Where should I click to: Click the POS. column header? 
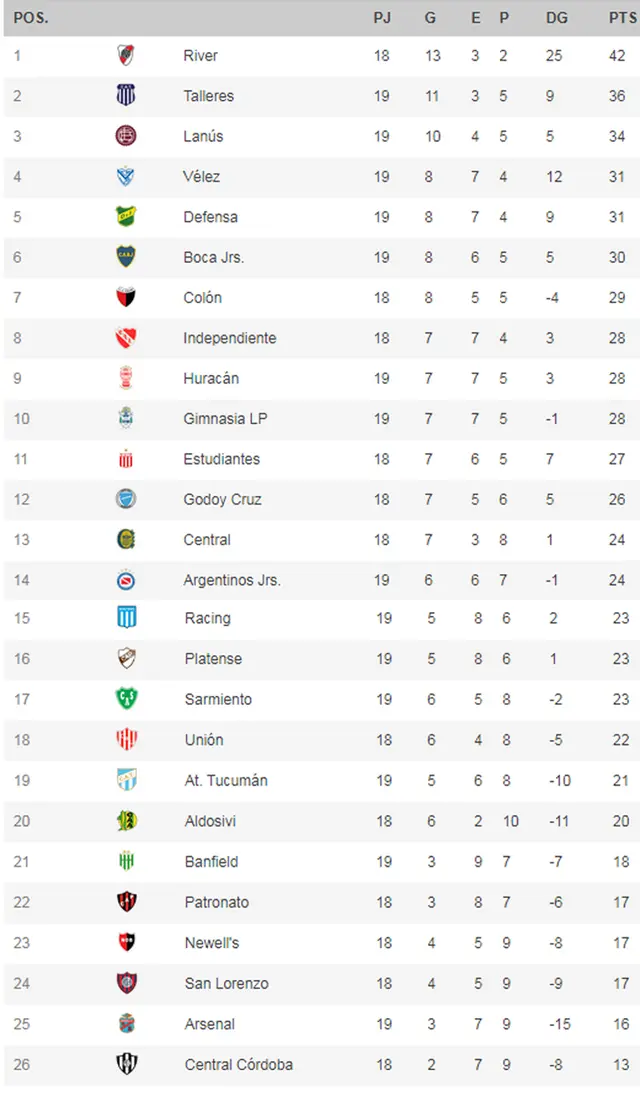click(31, 18)
